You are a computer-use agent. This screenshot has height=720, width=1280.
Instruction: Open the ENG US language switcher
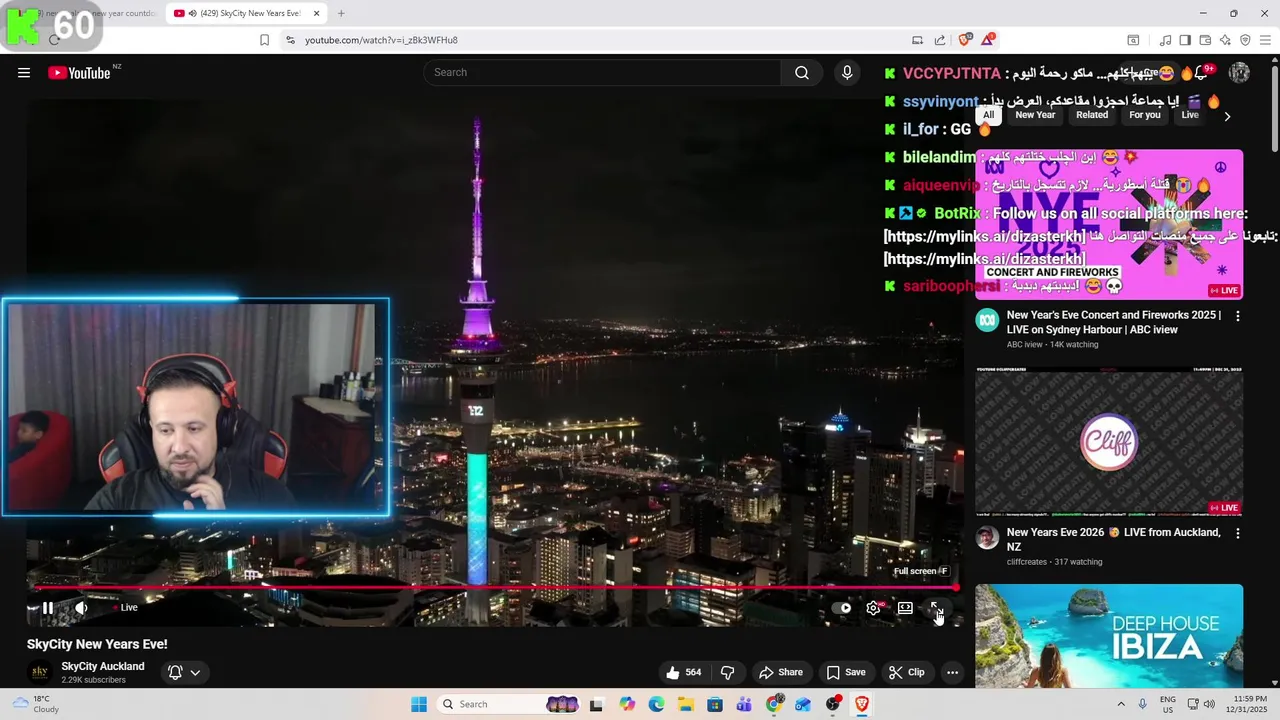coord(1167,704)
